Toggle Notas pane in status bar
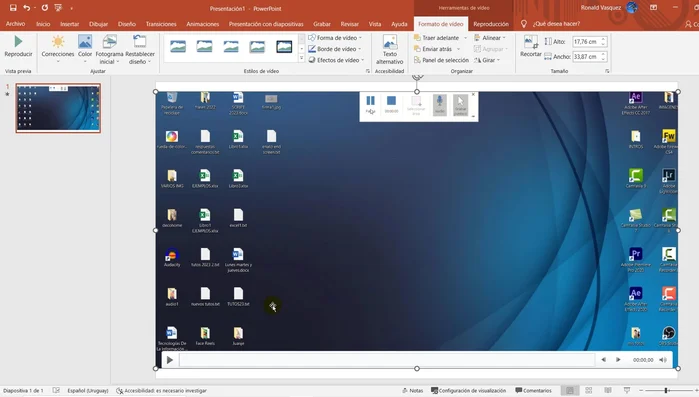This screenshot has width=699, height=397. [412, 391]
